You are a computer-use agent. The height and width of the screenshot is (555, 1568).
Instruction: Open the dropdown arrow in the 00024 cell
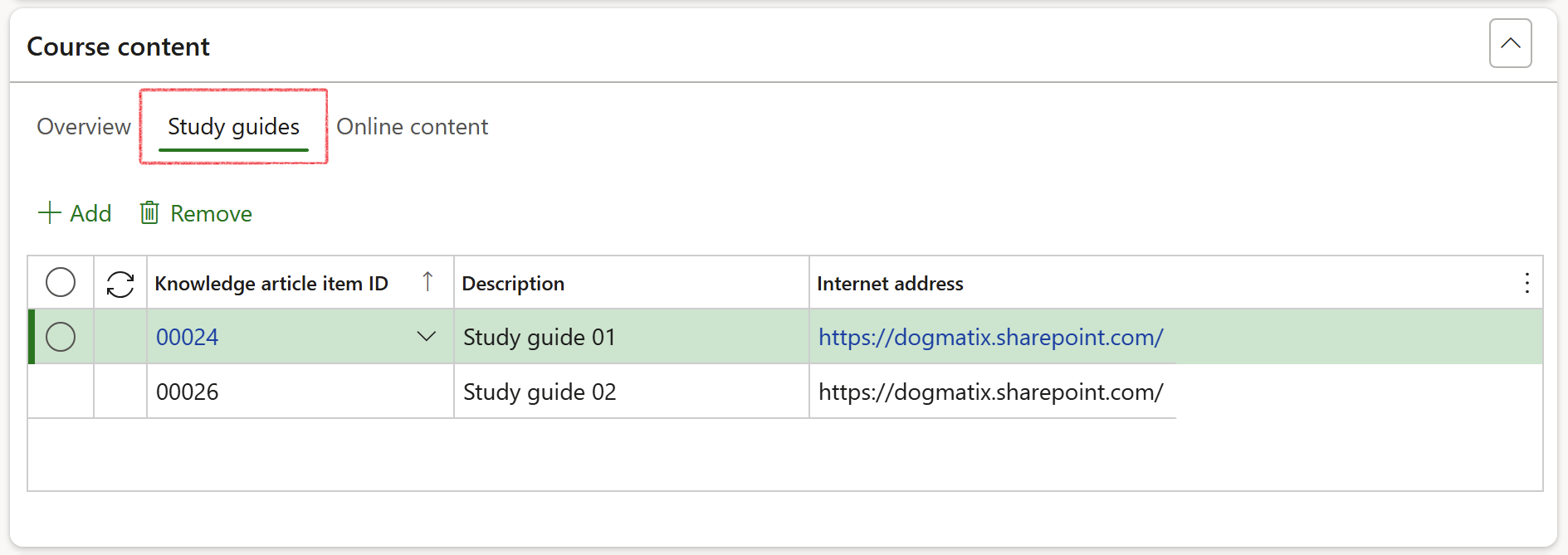426,337
